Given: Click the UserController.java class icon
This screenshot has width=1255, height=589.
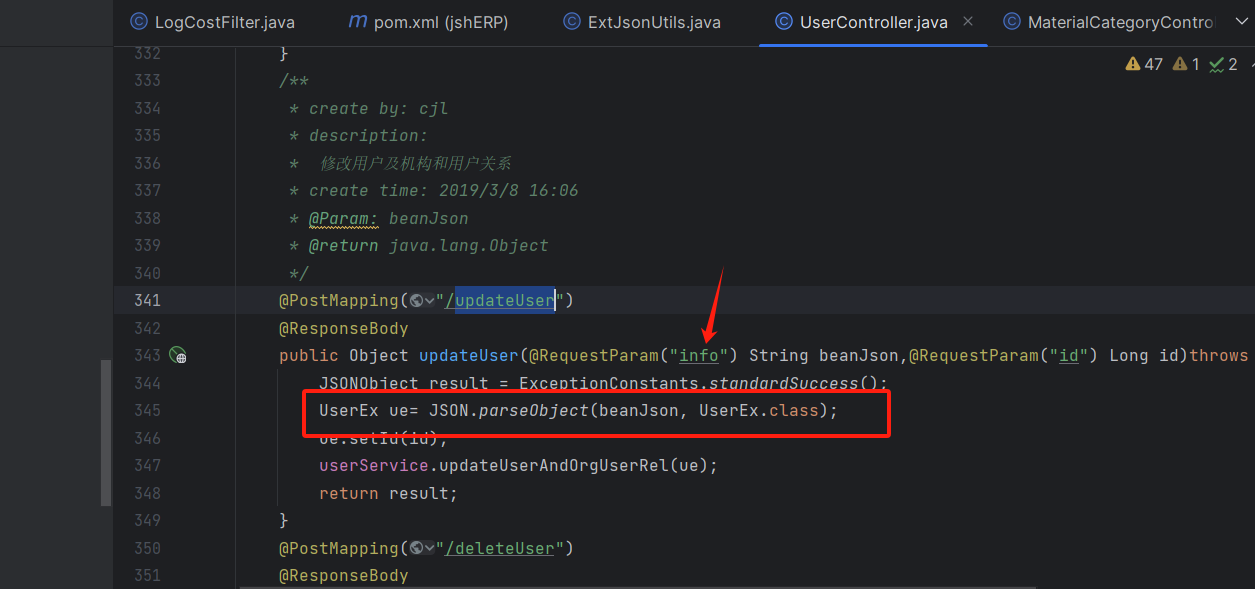Looking at the screenshot, I should coord(784,22).
